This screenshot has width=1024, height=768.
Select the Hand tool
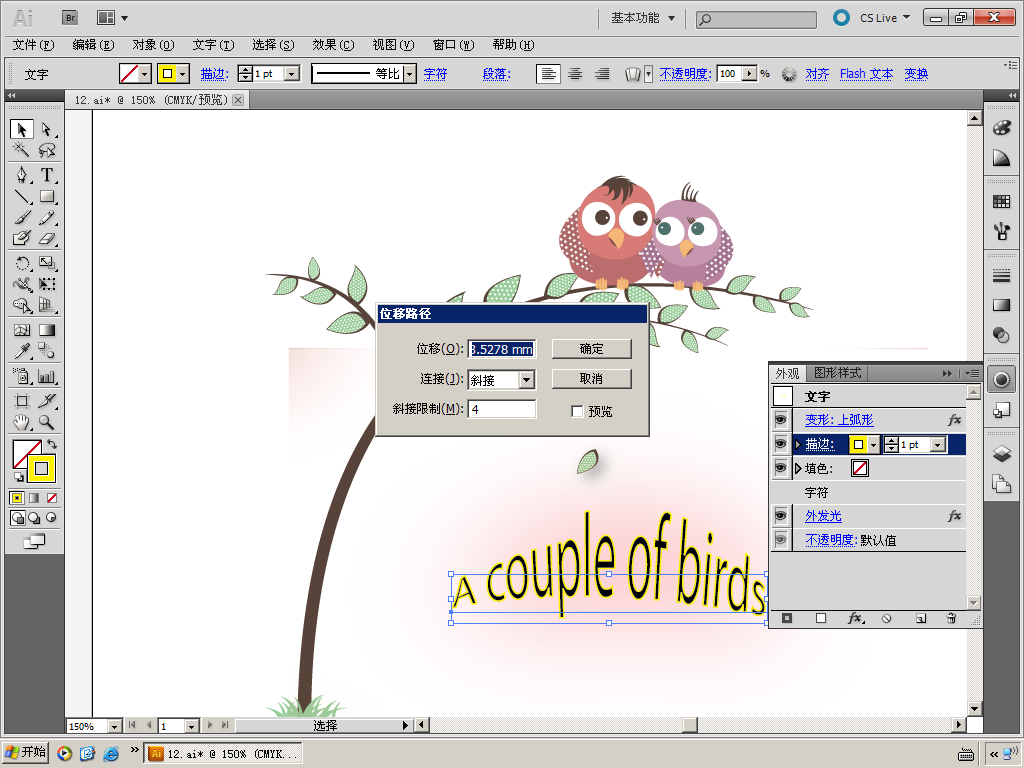pyautogui.click(x=22, y=422)
